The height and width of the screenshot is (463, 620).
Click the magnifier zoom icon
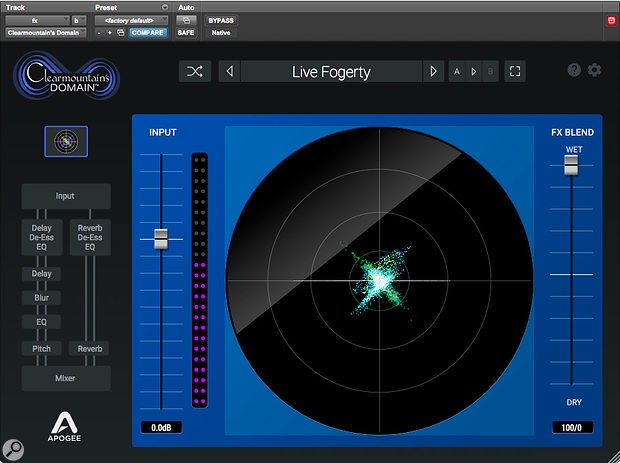point(13,450)
